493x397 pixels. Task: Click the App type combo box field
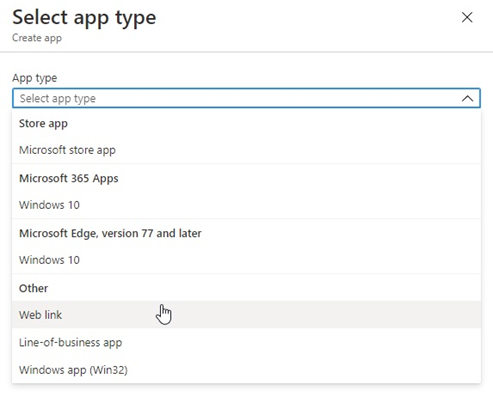pos(246,98)
